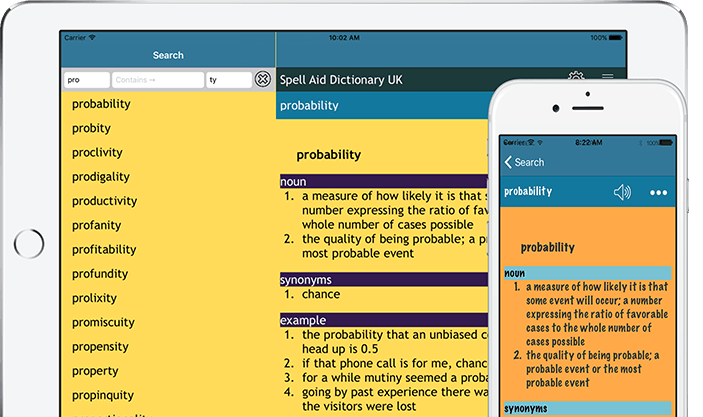703x417 pixels.
Task: Select 'profundity' in word list
Action: coord(100,274)
